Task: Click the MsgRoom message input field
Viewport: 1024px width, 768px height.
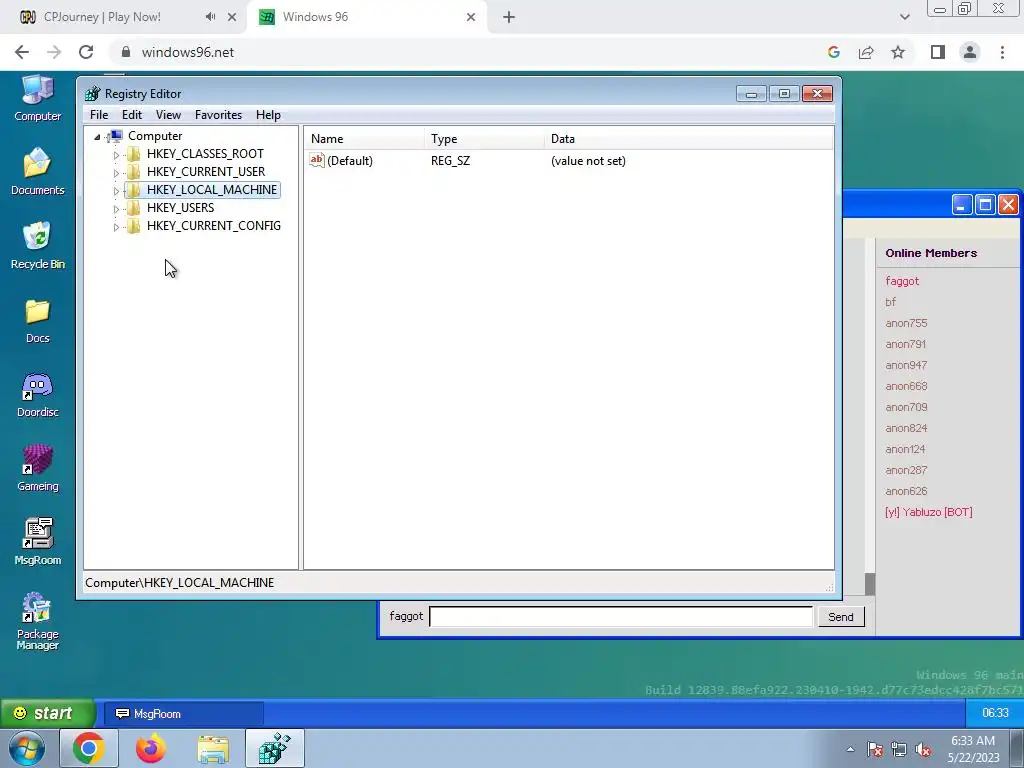Action: pos(621,616)
